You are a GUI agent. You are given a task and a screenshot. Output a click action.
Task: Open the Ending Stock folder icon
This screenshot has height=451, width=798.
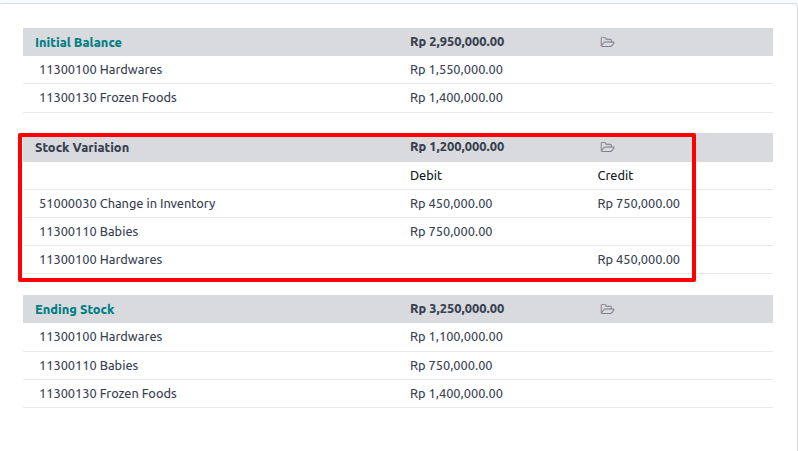coord(607,309)
